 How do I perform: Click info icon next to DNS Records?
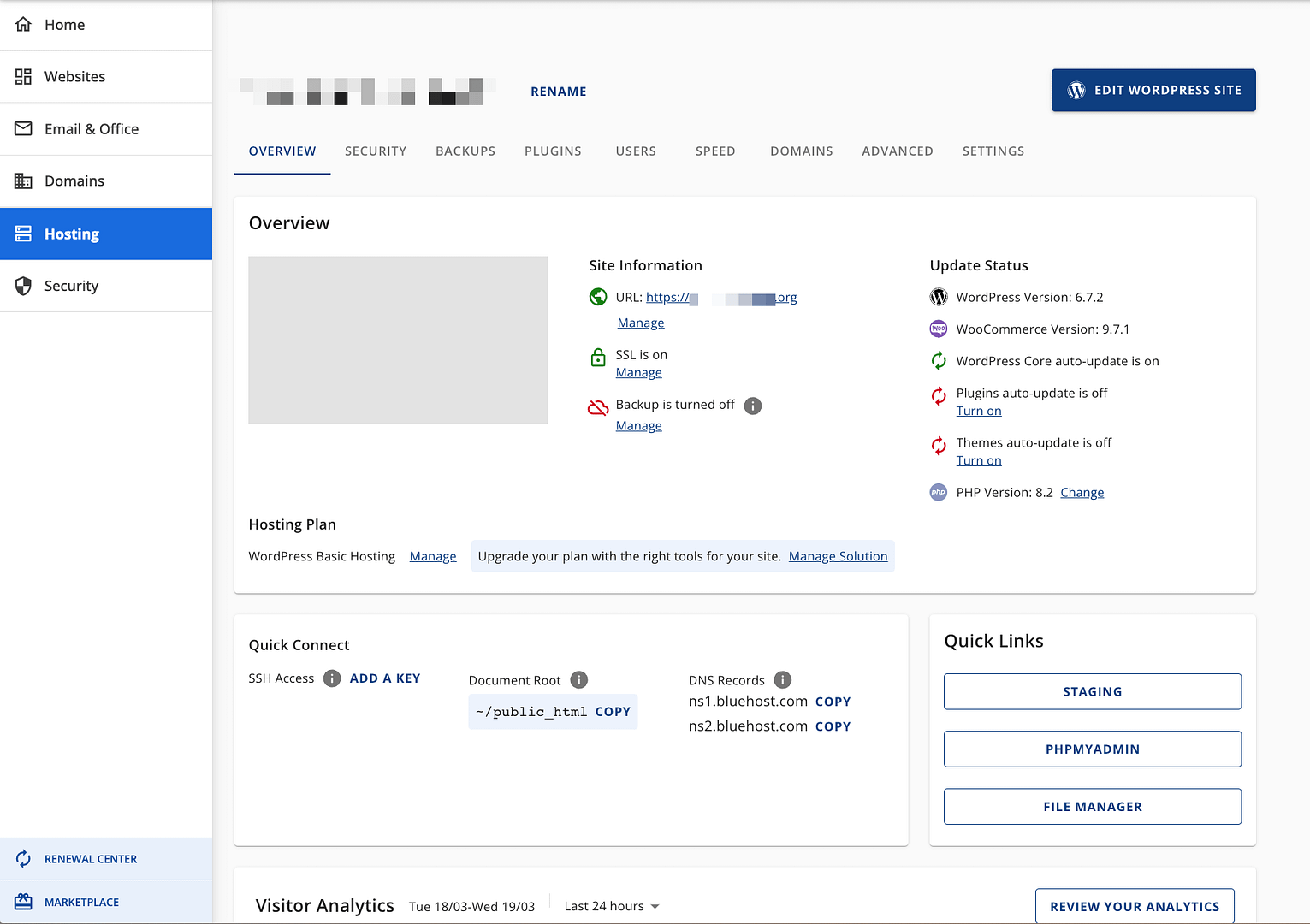click(783, 680)
